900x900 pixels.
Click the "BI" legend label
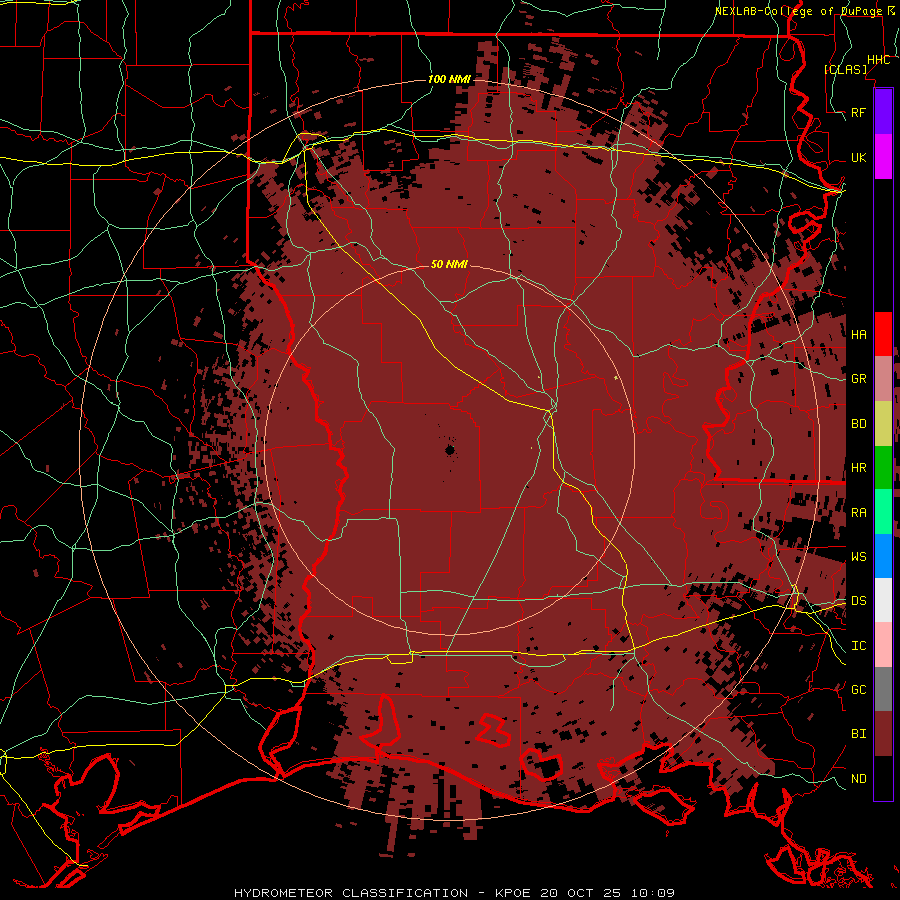[x=859, y=734]
